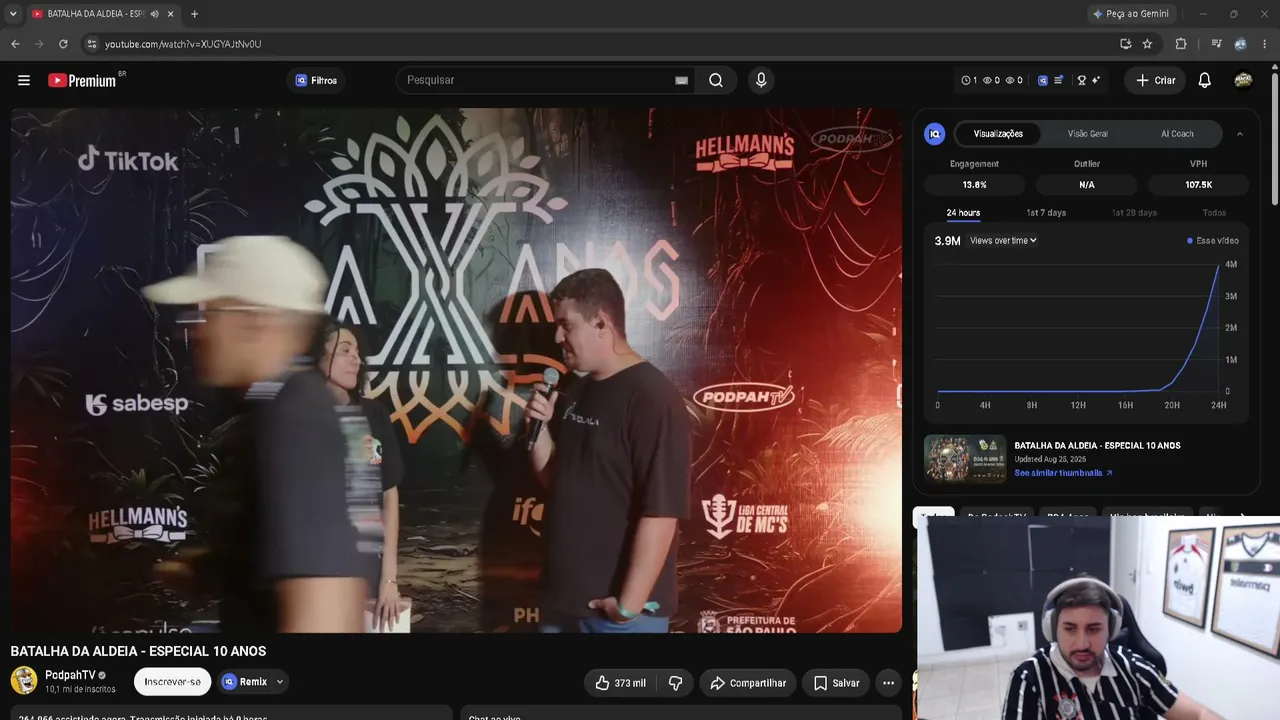Open the PodpahTV channel name link
The height and width of the screenshot is (720, 1280).
point(70,676)
